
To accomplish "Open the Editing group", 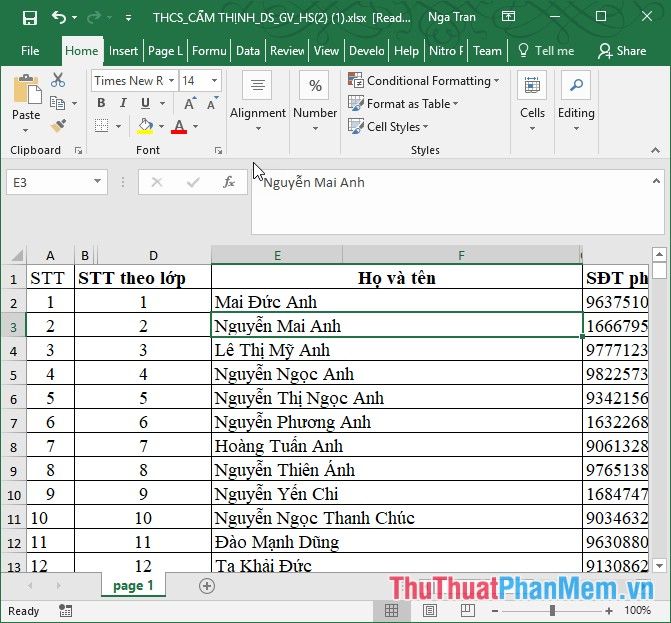I will (576, 103).
